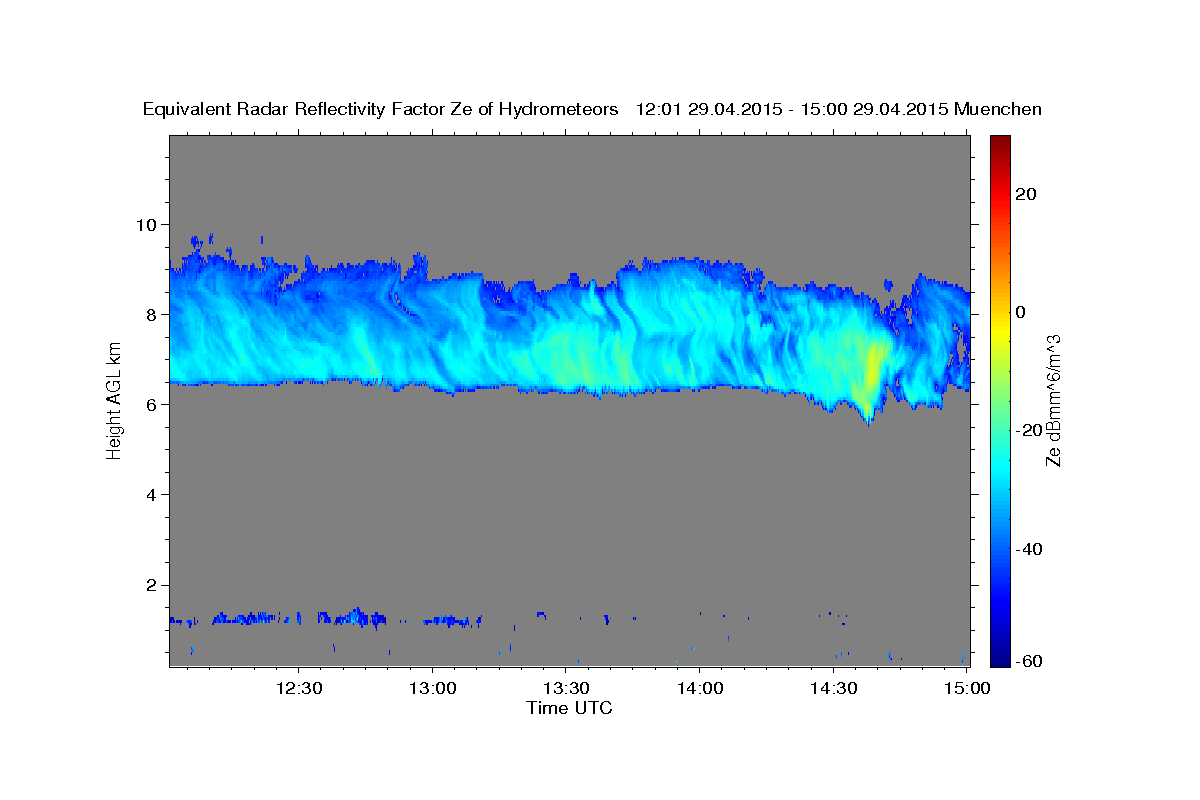Click the 14:30 time tick label
1200x800 pixels.
pyautogui.click(x=833, y=688)
